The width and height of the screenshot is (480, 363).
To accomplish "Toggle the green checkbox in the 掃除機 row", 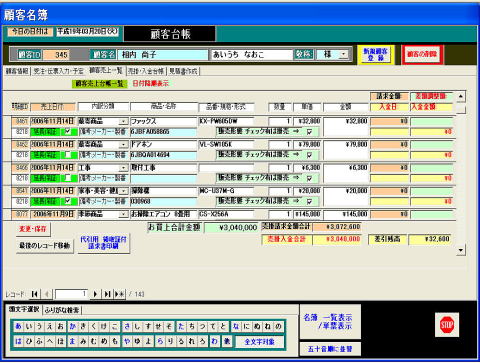I will click(x=68, y=201).
